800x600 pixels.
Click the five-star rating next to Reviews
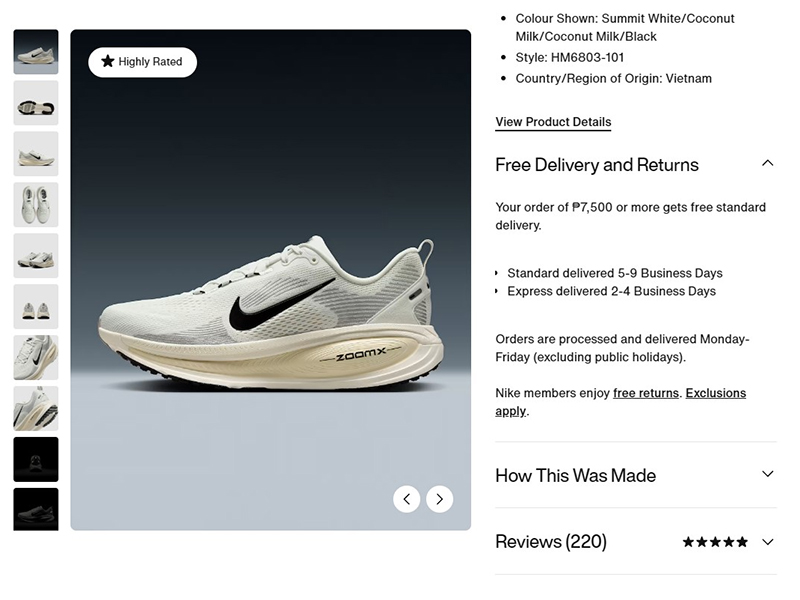pos(715,542)
